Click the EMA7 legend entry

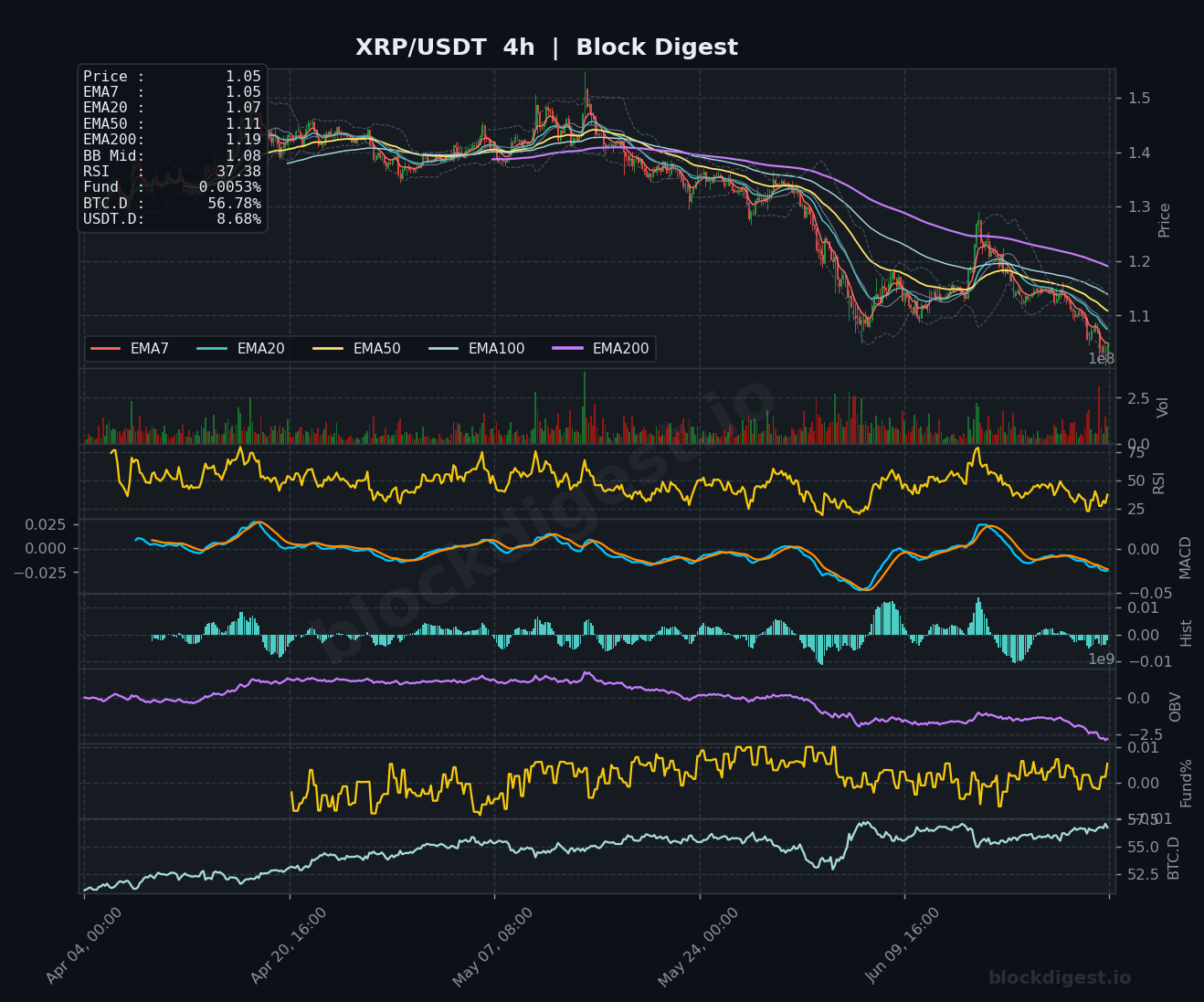[130, 349]
